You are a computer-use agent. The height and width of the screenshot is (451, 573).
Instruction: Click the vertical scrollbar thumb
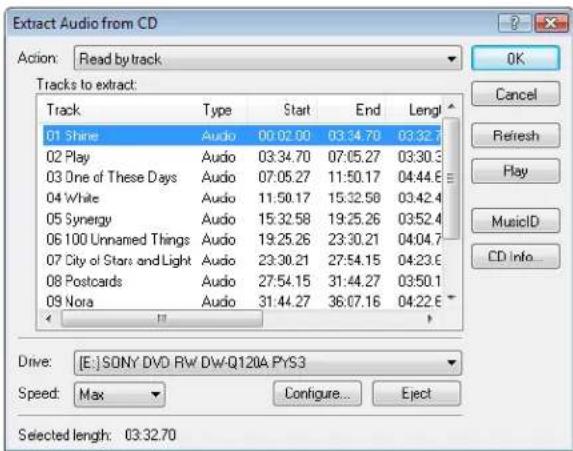point(452,178)
